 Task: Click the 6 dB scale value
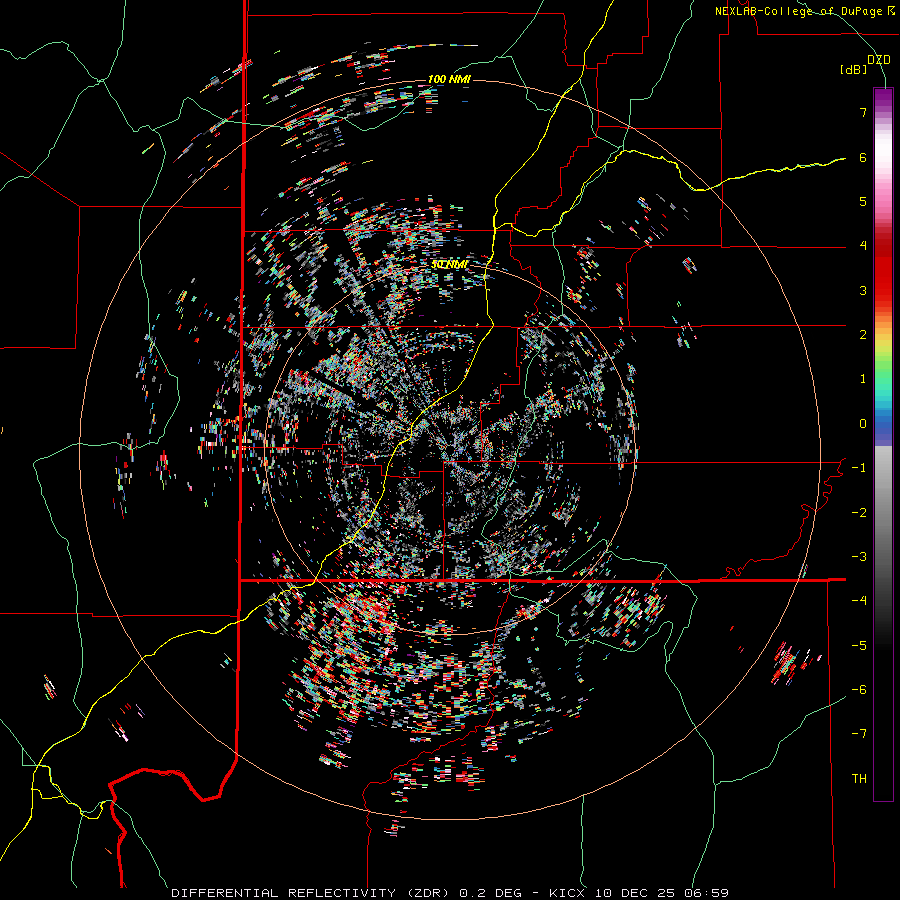pyautogui.click(x=863, y=157)
